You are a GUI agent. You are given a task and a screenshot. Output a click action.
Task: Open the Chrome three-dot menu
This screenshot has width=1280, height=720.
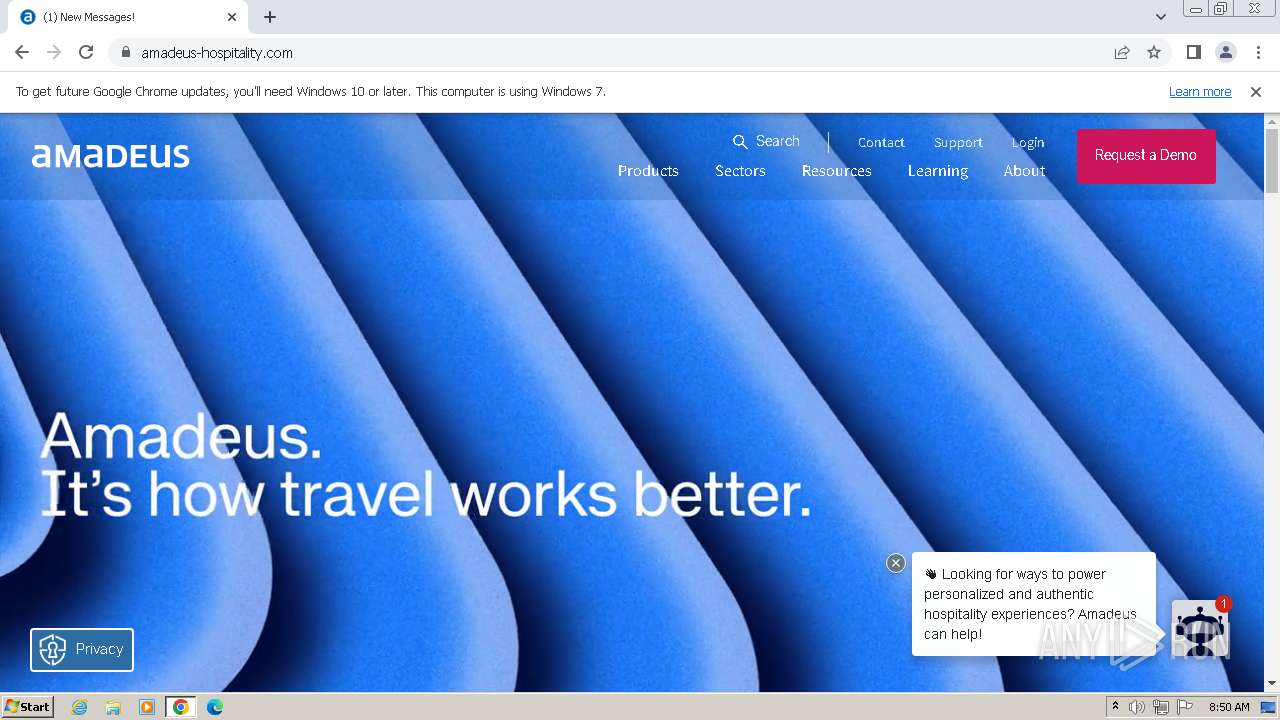click(1258, 52)
